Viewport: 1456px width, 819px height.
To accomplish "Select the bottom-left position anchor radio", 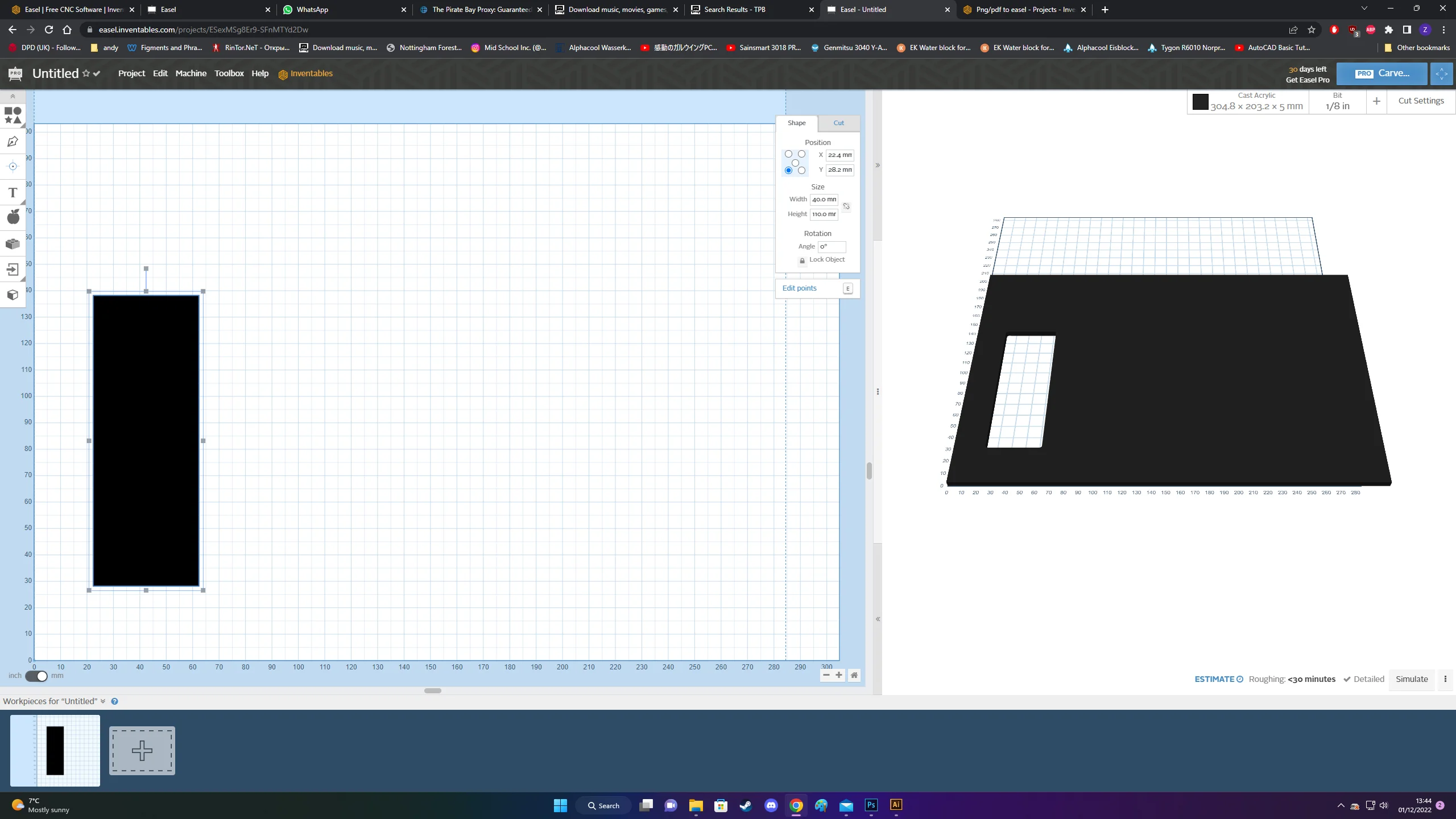I will click(788, 171).
